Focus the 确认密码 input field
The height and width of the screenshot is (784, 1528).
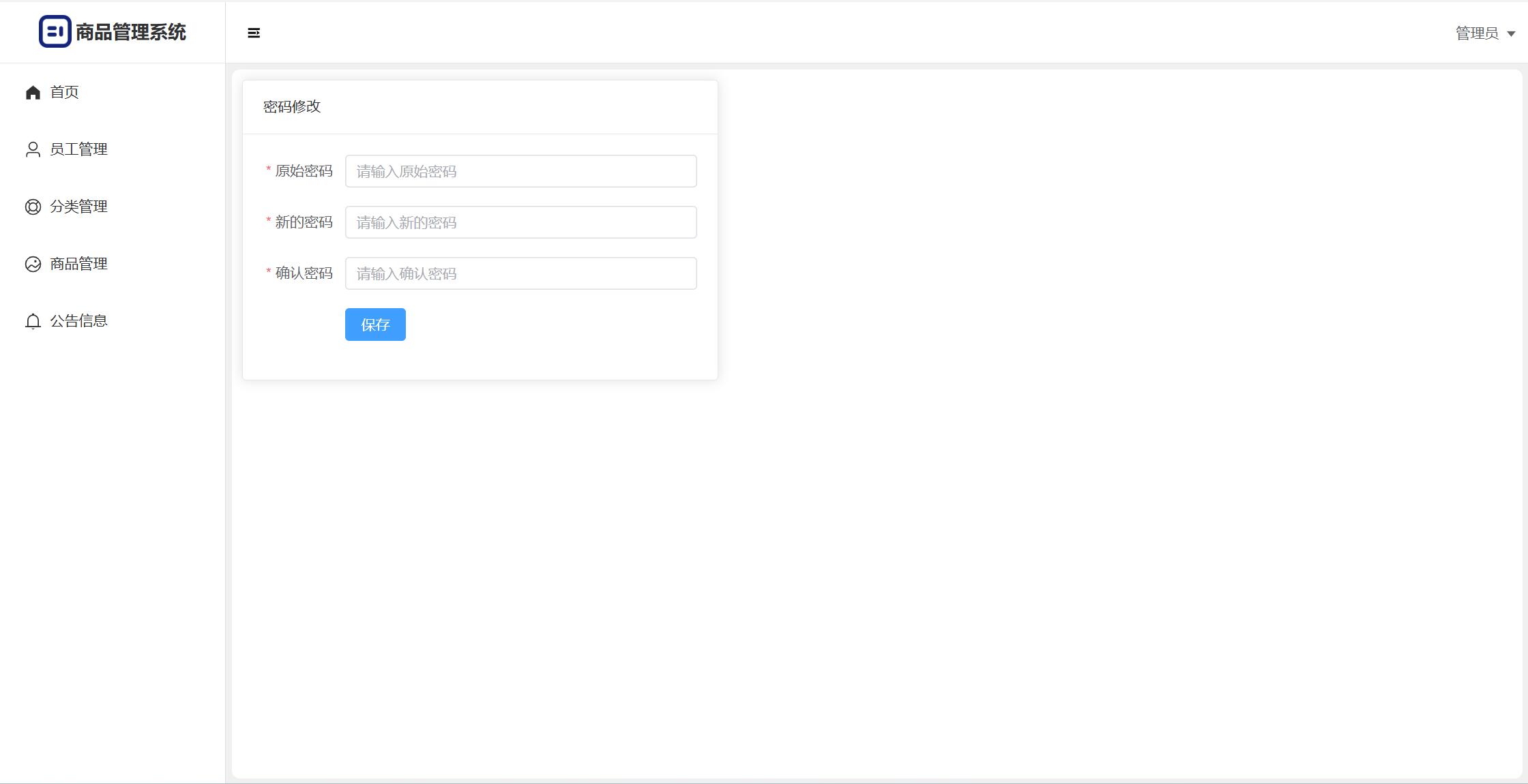pos(521,273)
